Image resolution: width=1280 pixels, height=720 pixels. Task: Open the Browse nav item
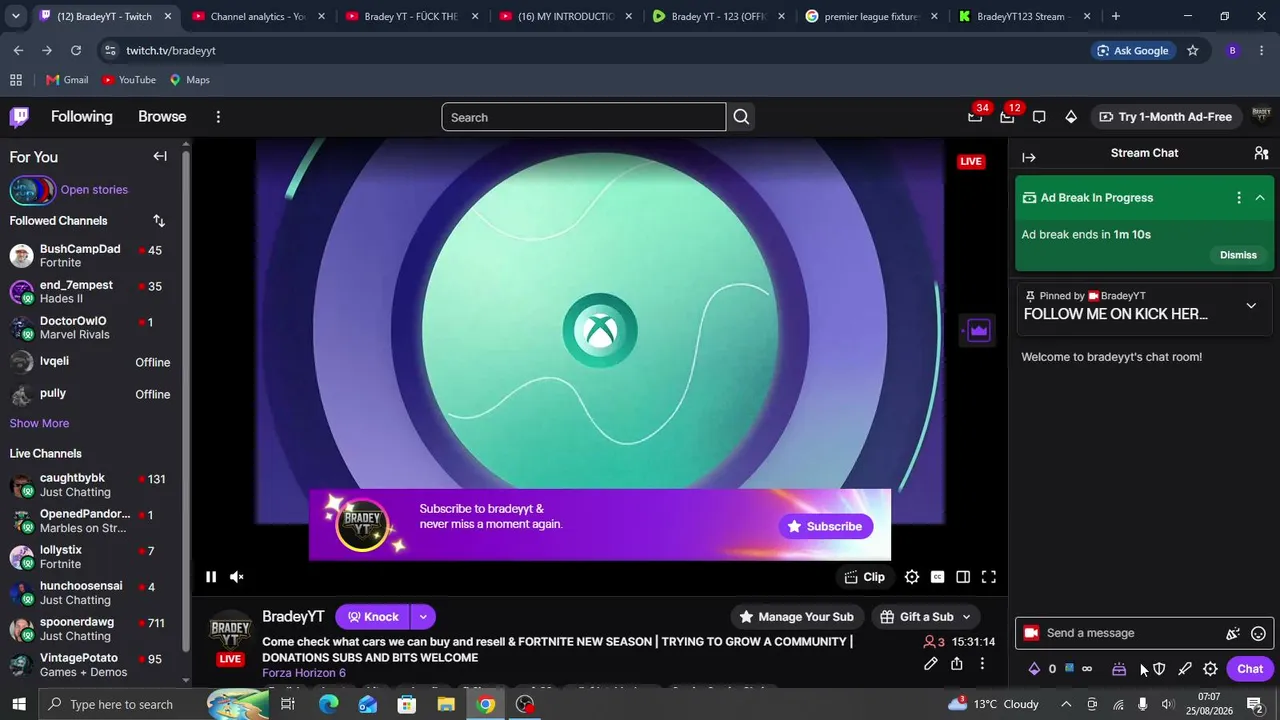162,117
